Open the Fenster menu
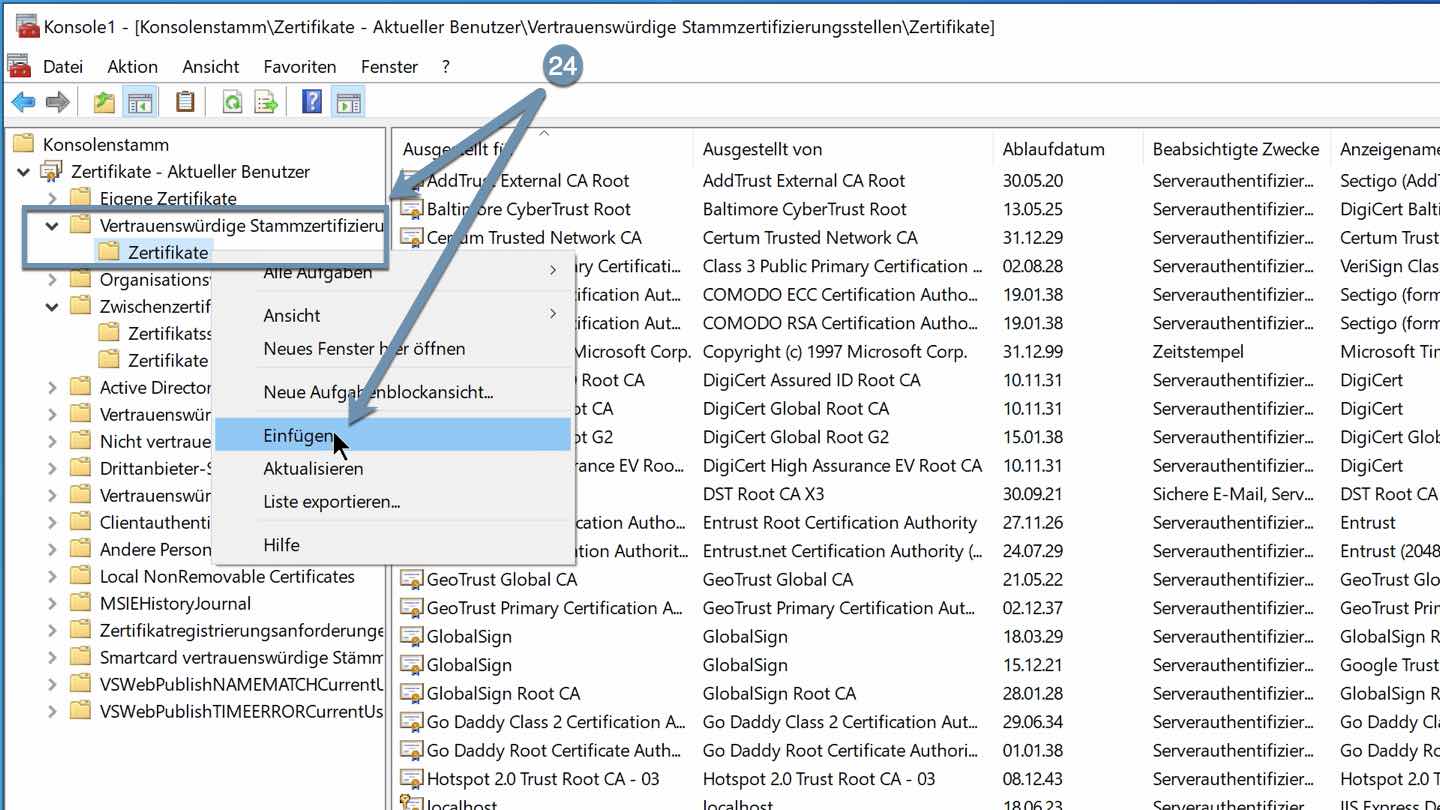 click(389, 67)
